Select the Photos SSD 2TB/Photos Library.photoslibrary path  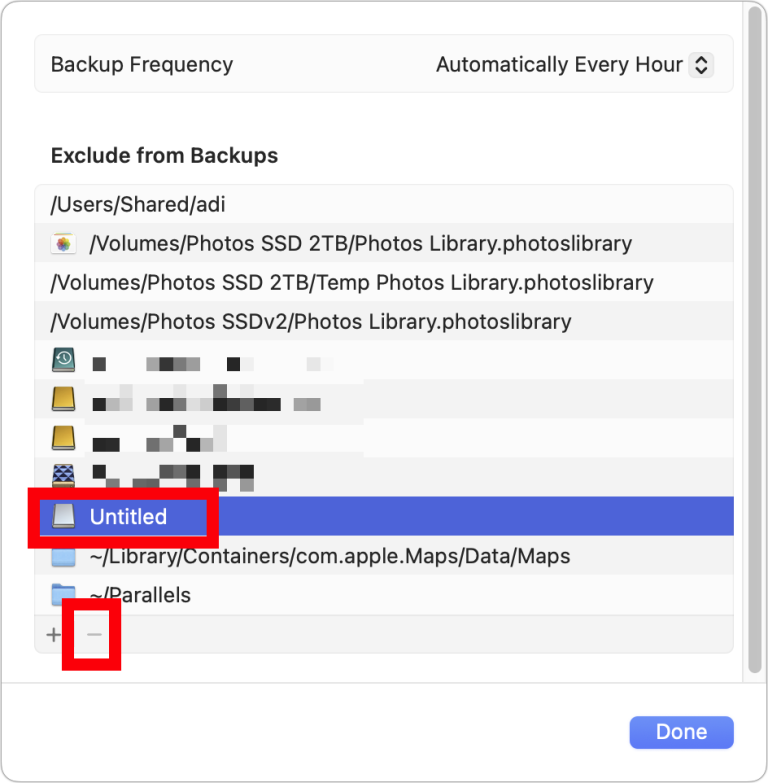click(x=360, y=243)
